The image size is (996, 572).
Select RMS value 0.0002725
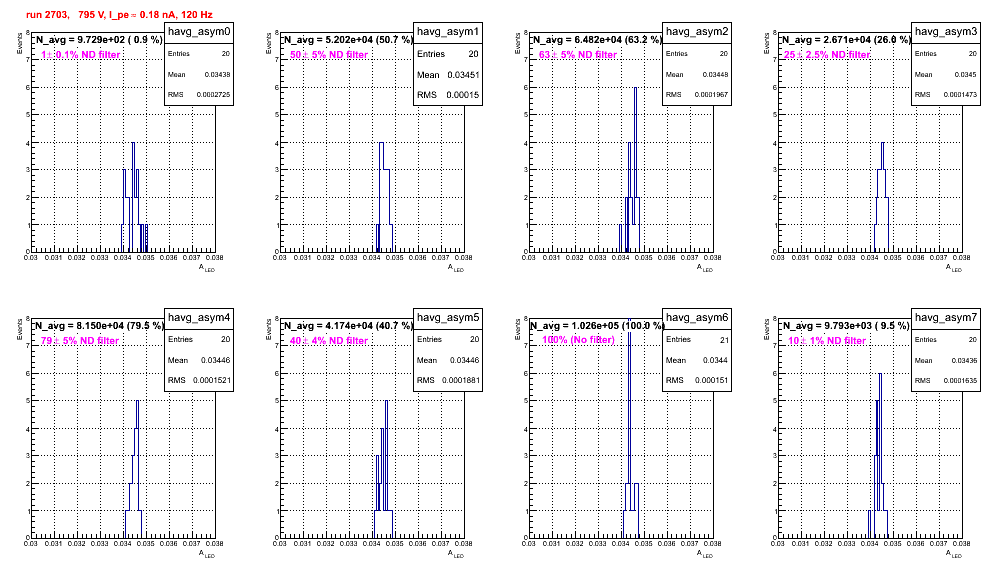point(213,95)
